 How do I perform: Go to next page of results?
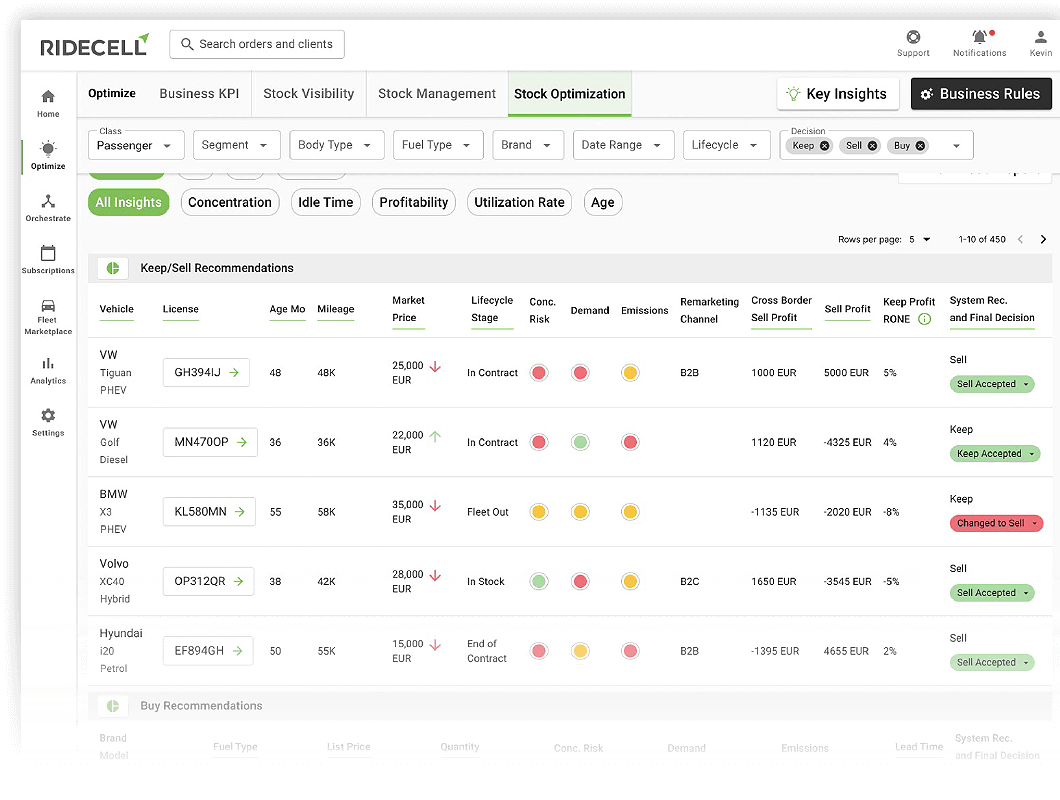tap(1043, 239)
